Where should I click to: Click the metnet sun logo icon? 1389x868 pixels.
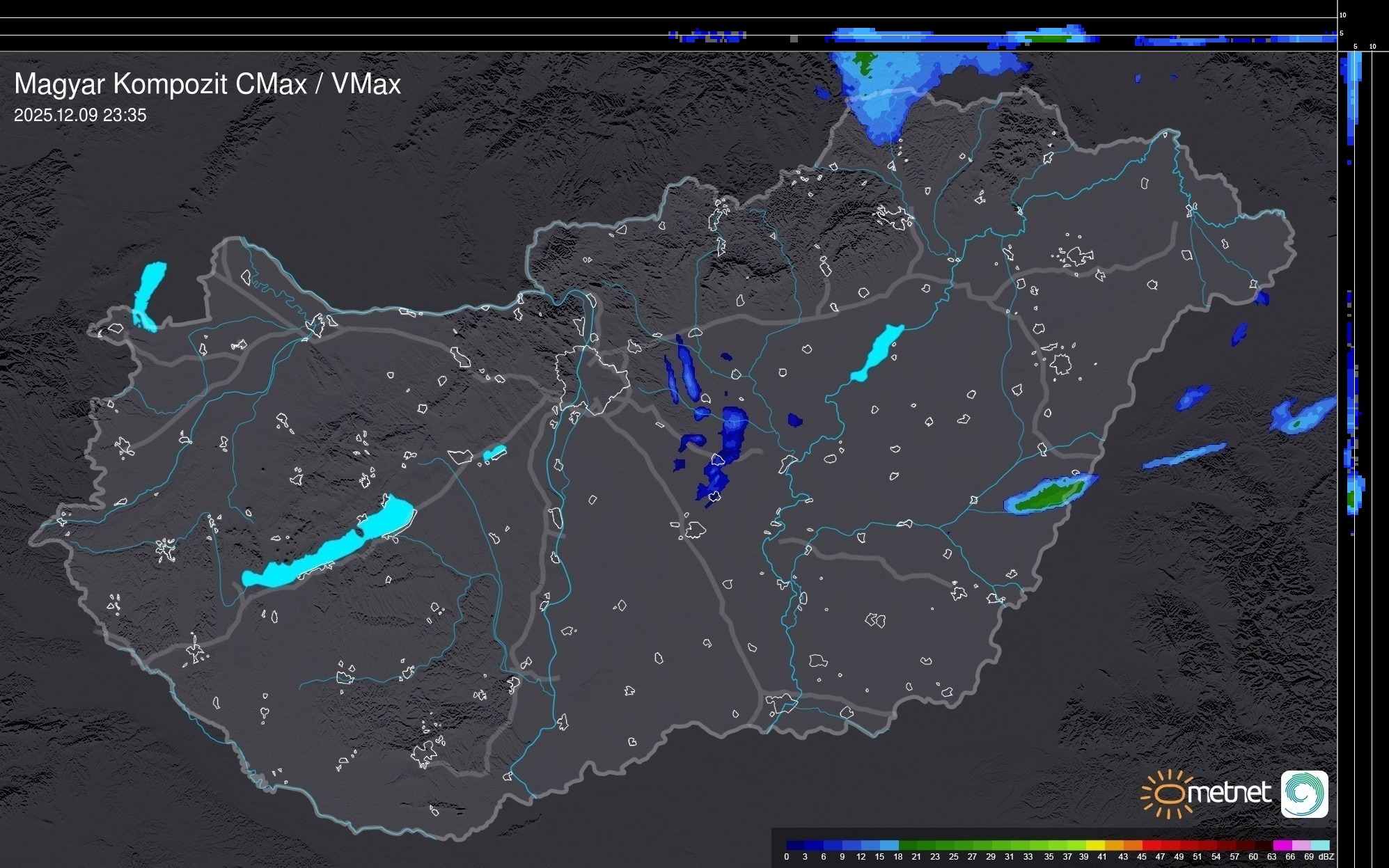1168,794
